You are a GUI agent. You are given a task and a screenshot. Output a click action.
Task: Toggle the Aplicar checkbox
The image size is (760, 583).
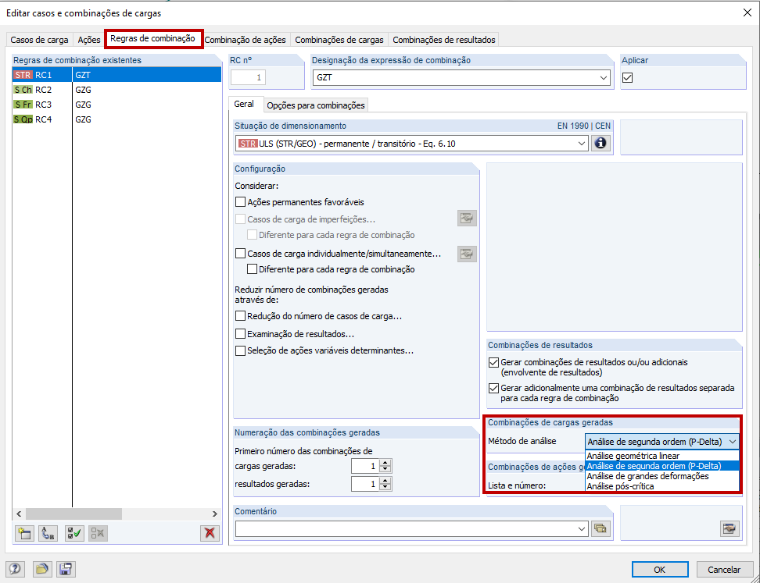click(627, 78)
